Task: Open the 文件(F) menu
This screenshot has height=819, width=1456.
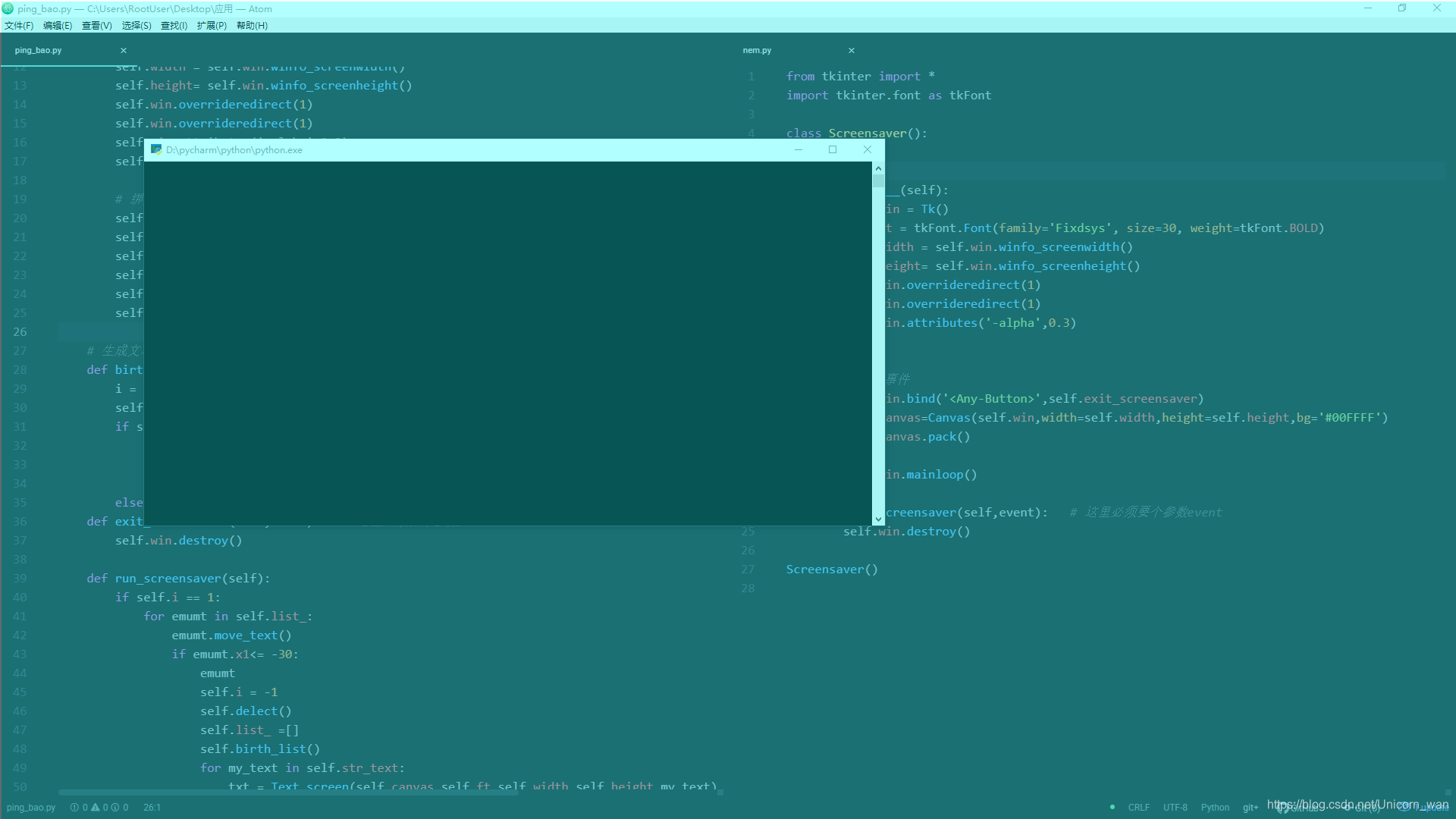Action: click(x=19, y=26)
